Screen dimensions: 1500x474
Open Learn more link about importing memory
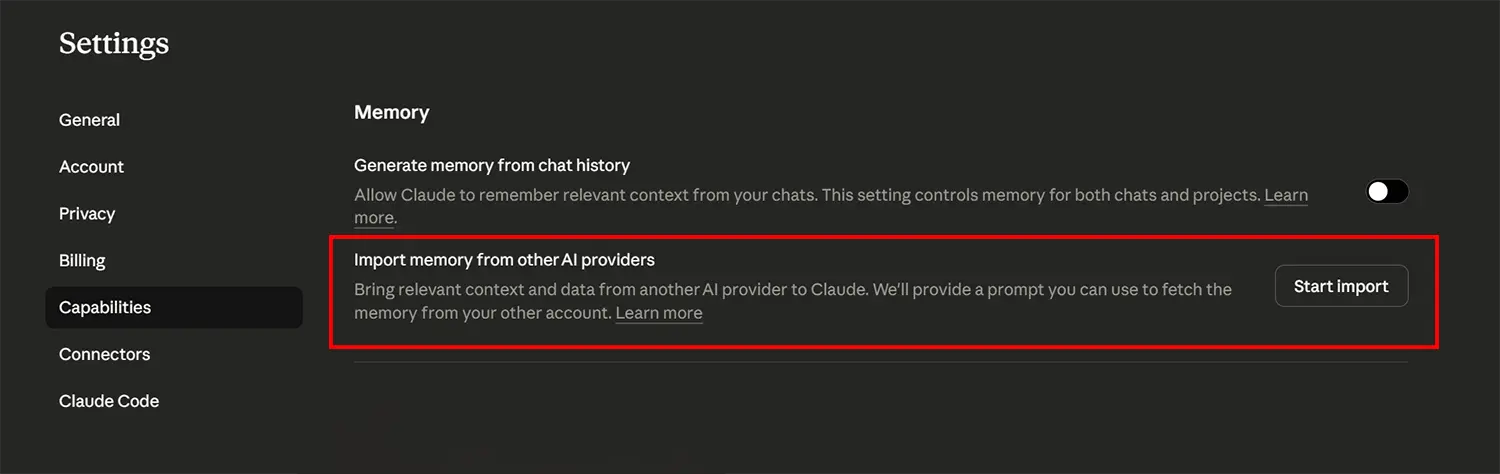[659, 314]
